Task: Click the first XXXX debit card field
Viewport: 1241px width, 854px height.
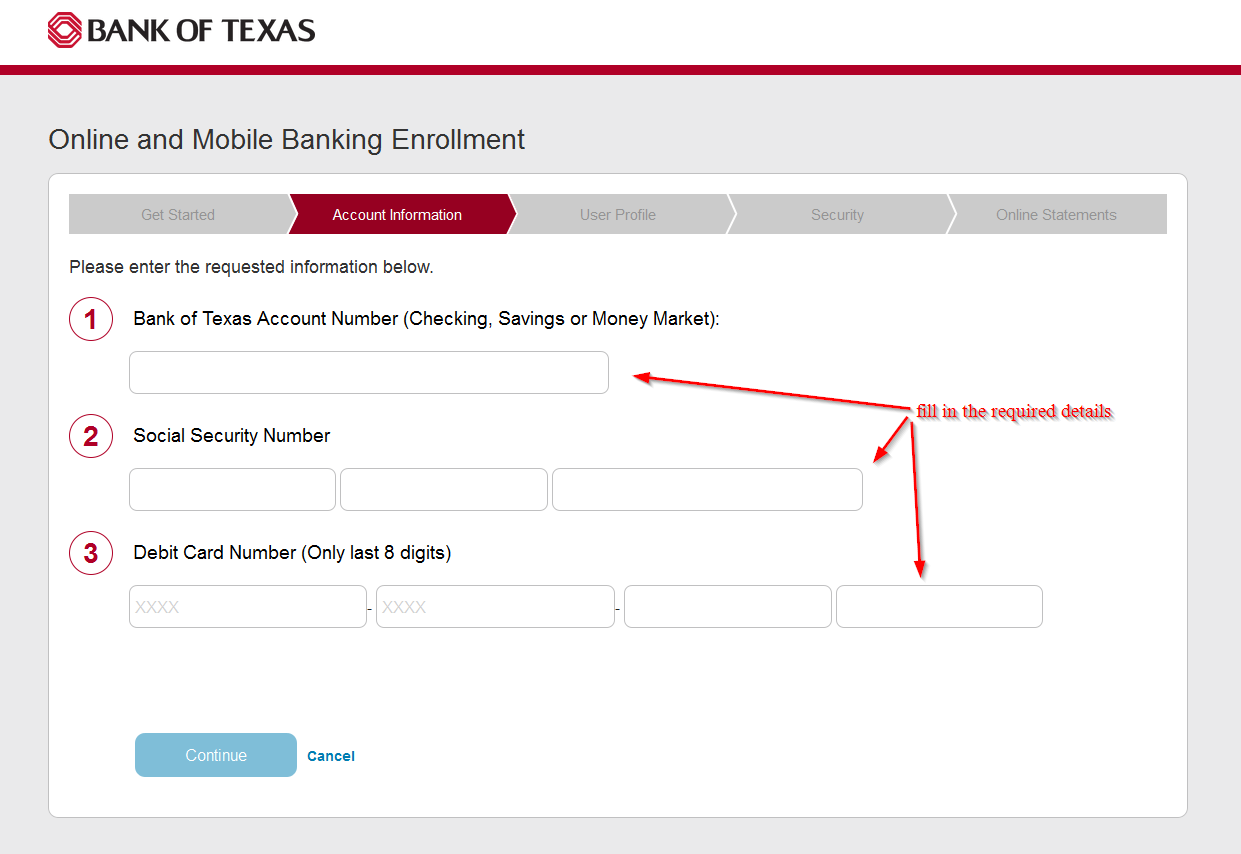Action: [248, 606]
